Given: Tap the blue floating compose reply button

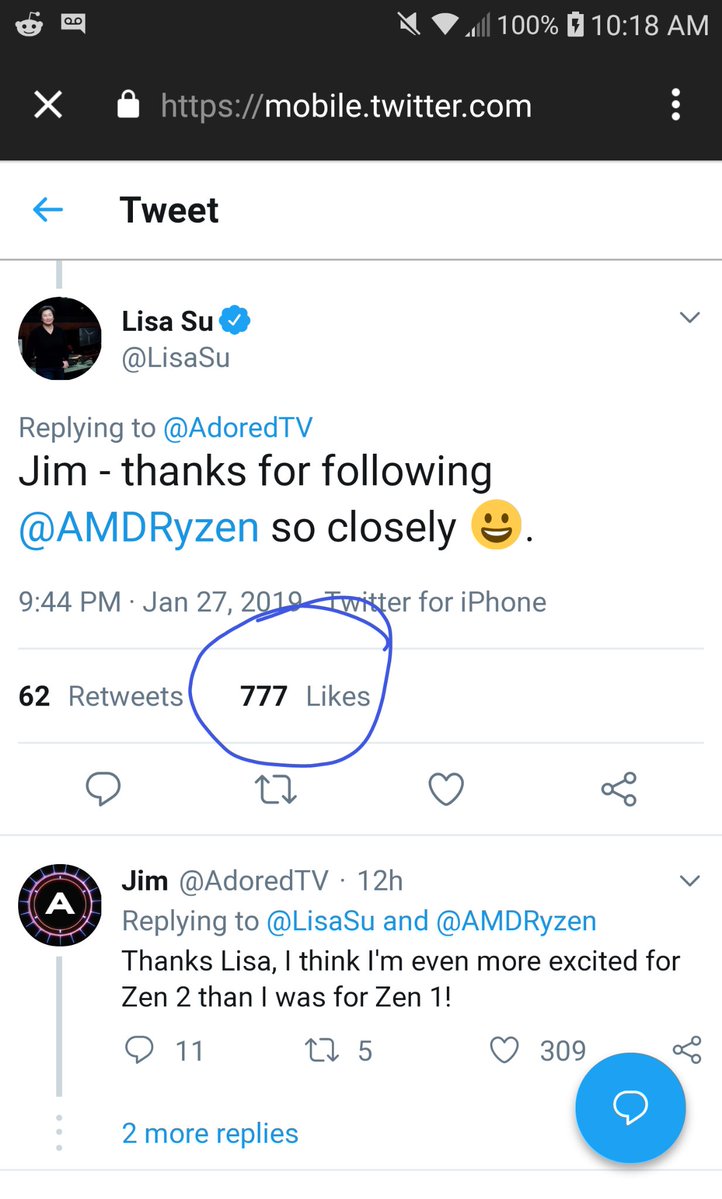Looking at the screenshot, I should tap(630, 1107).
